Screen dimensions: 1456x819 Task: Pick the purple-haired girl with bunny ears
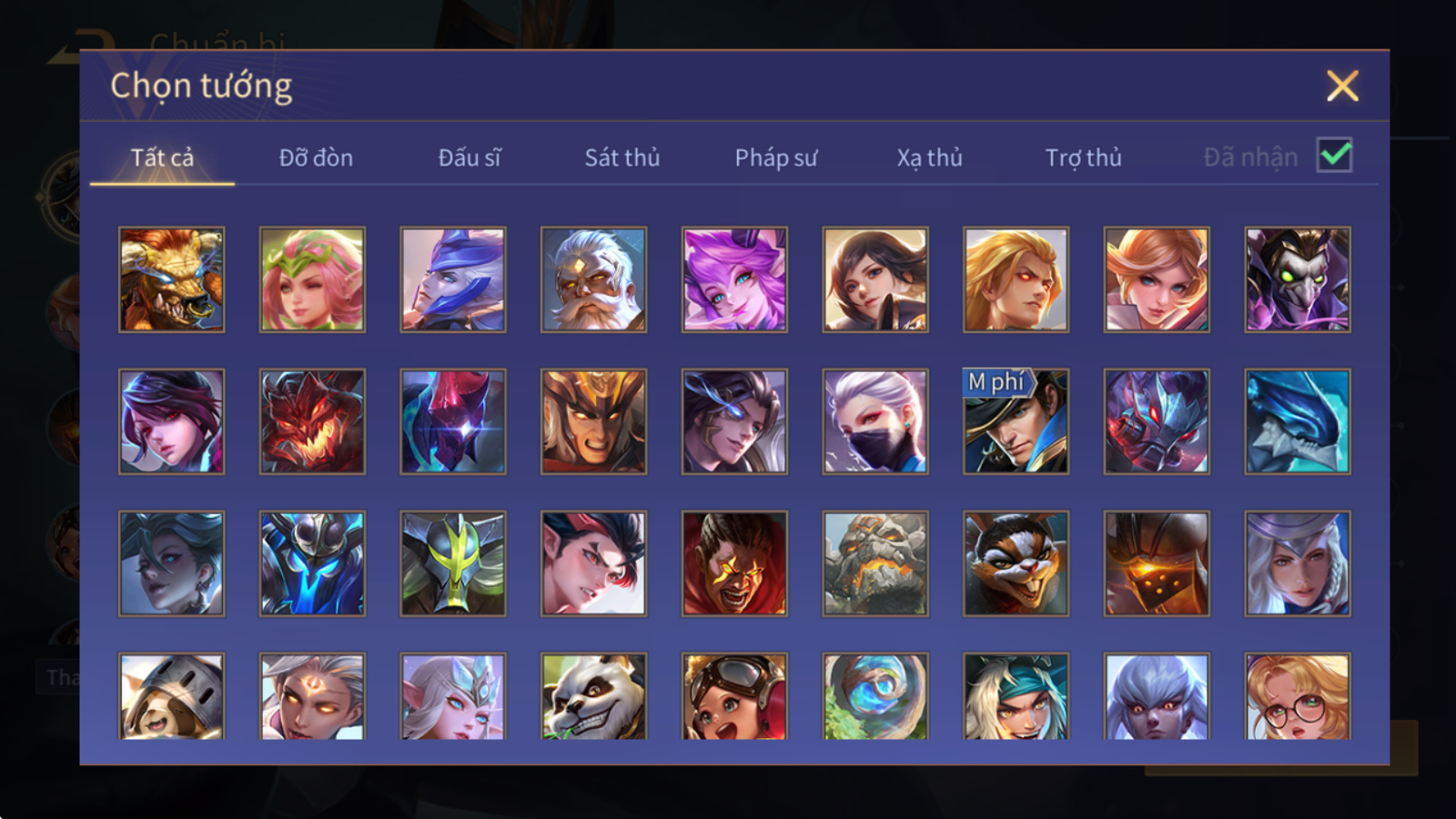(734, 279)
